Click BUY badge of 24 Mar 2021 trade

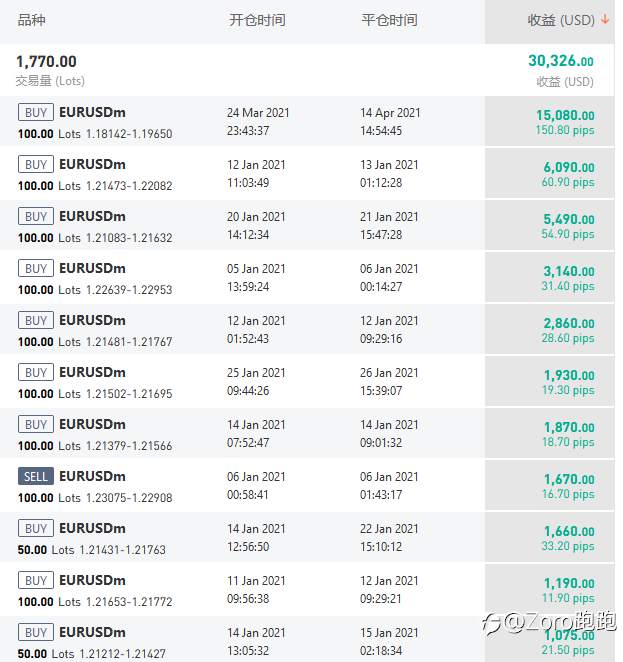[x=36, y=112]
